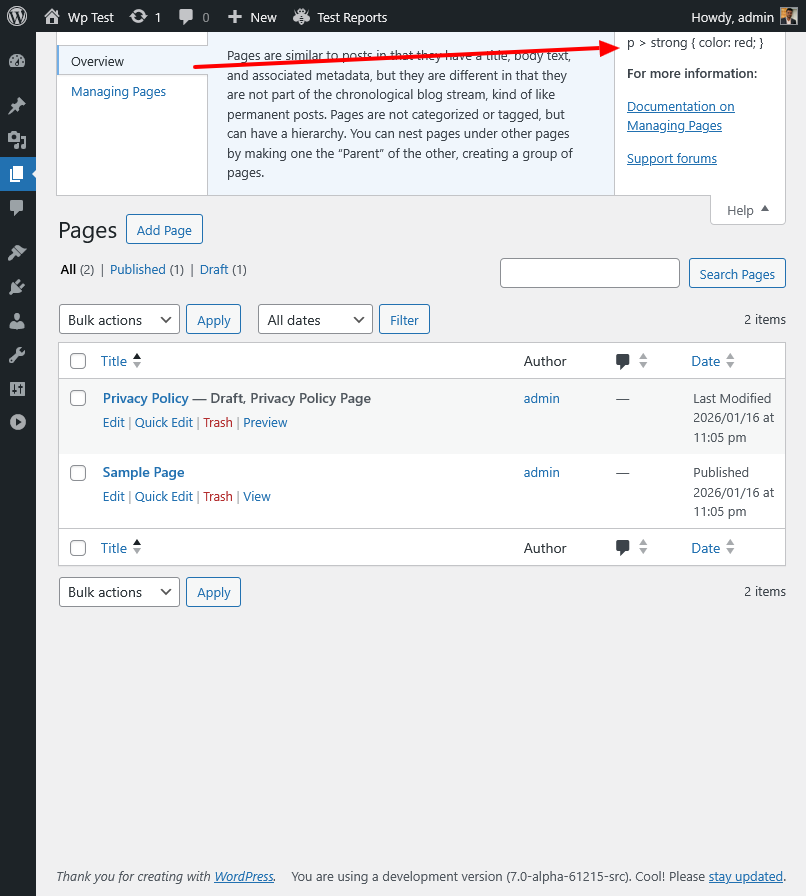Tick the Sample Page row checkbox

point(78,473)
